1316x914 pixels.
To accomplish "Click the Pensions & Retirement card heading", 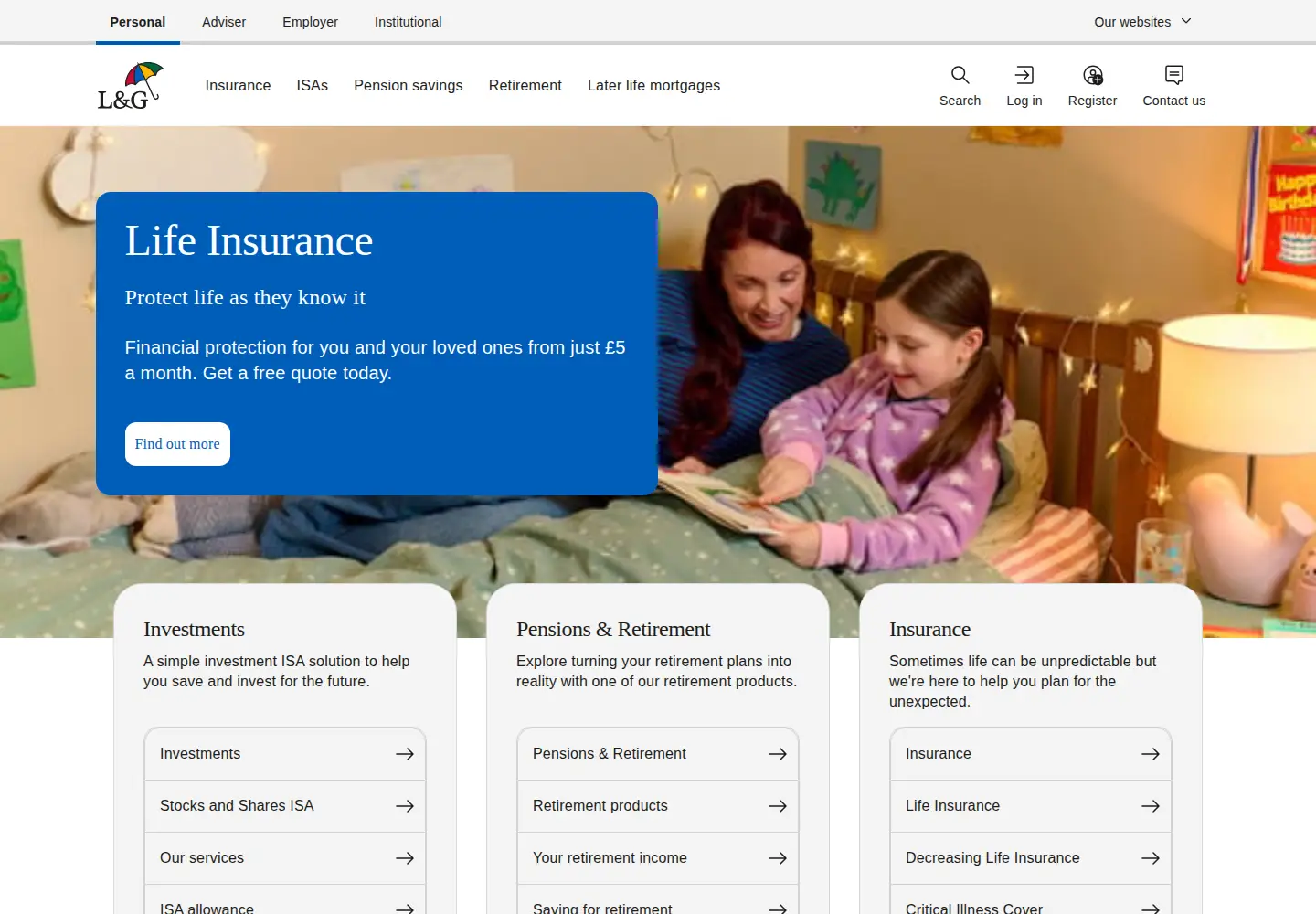I will click(613, 630).
